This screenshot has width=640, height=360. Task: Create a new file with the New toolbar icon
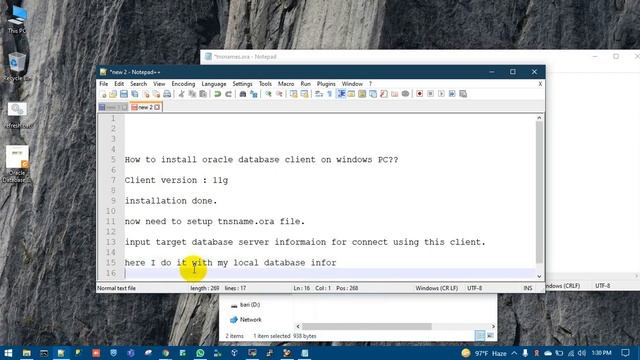point(103,94)
